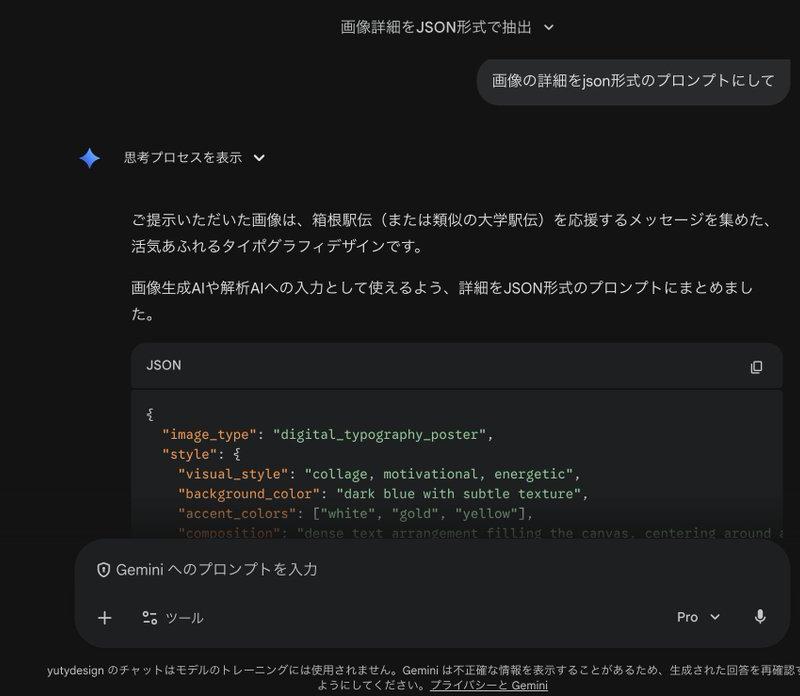Open the ツール menu label
Image resolution: width=800 pixels, height=696 pixels.
click(185, 618)
